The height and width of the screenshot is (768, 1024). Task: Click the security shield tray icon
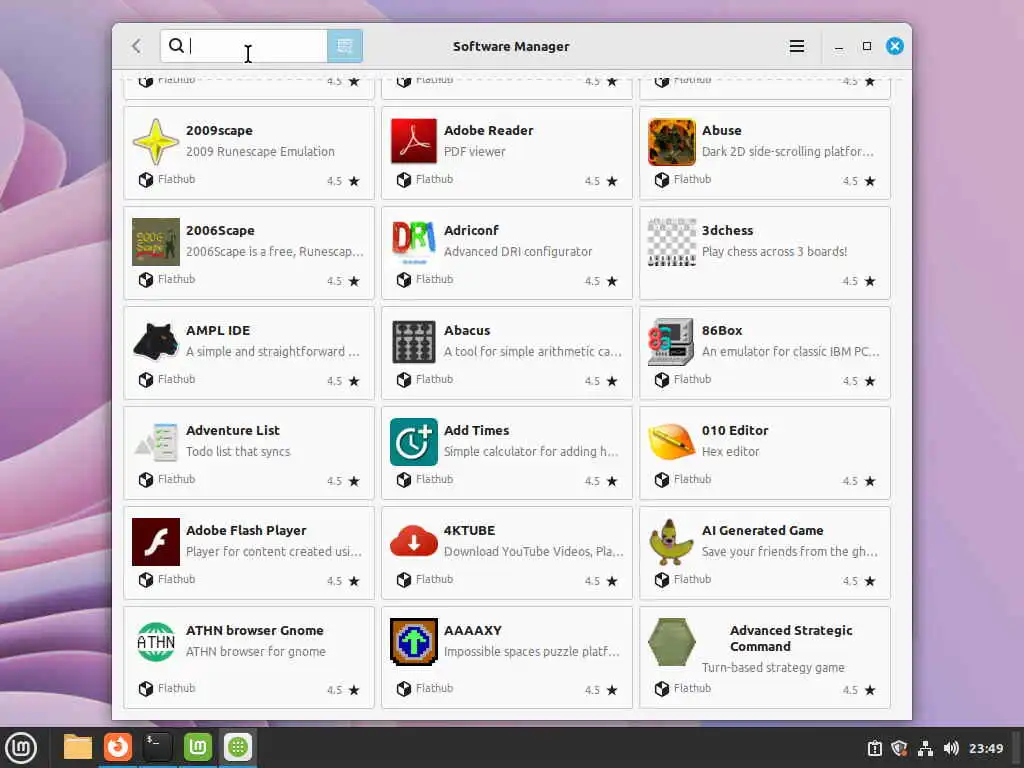[x=899, y=748]
